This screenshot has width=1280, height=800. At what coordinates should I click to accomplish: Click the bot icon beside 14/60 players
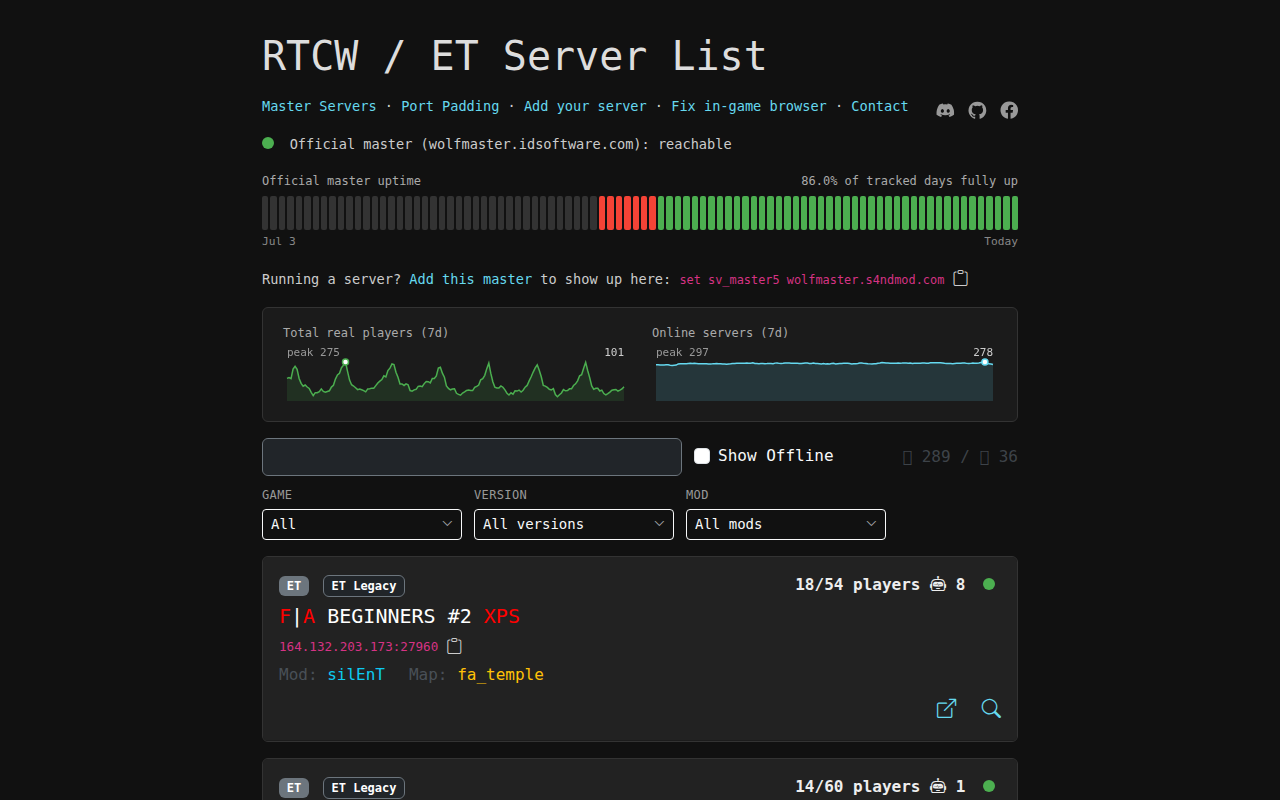click(x=938, y=786)
